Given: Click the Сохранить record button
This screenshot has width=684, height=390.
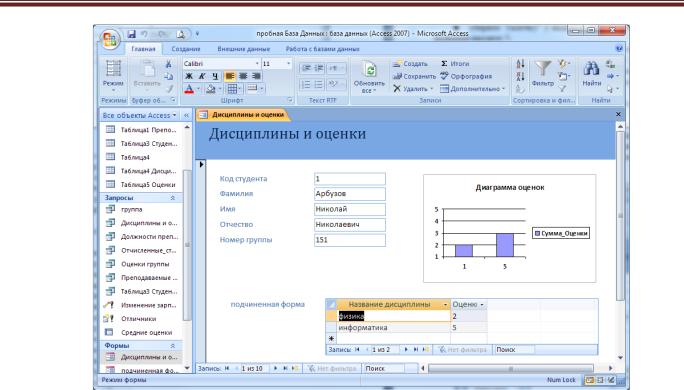Looking at the screenshot, I should pos(414,76).
